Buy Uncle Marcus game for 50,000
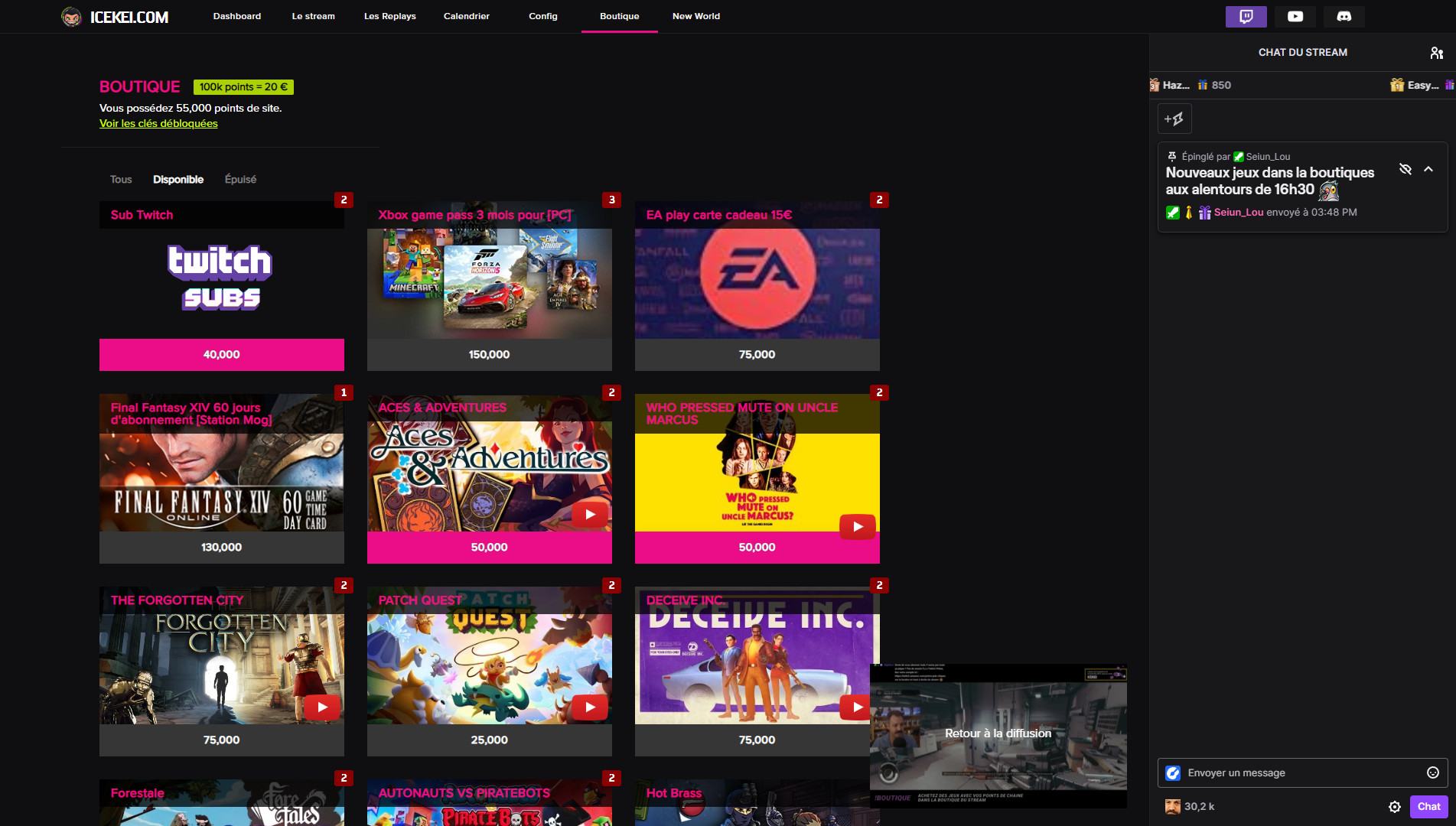This screenshot has height=826, width=1456. point(757,548)
